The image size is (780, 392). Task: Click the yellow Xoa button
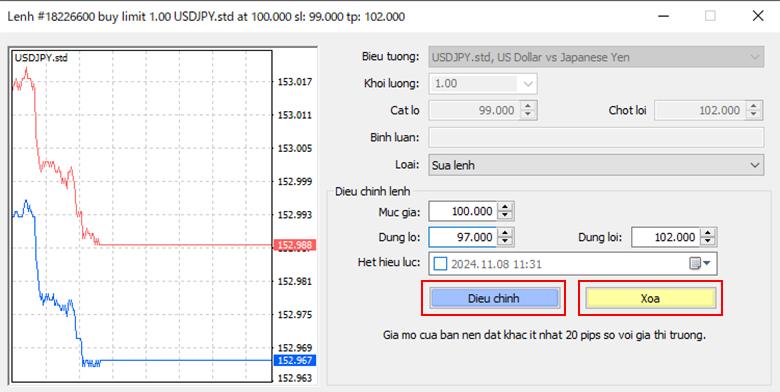click(x=650, y=298)
